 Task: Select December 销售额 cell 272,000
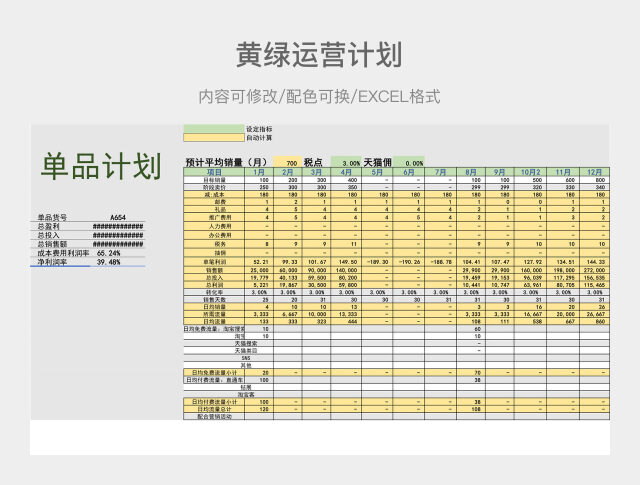[594, 270]
